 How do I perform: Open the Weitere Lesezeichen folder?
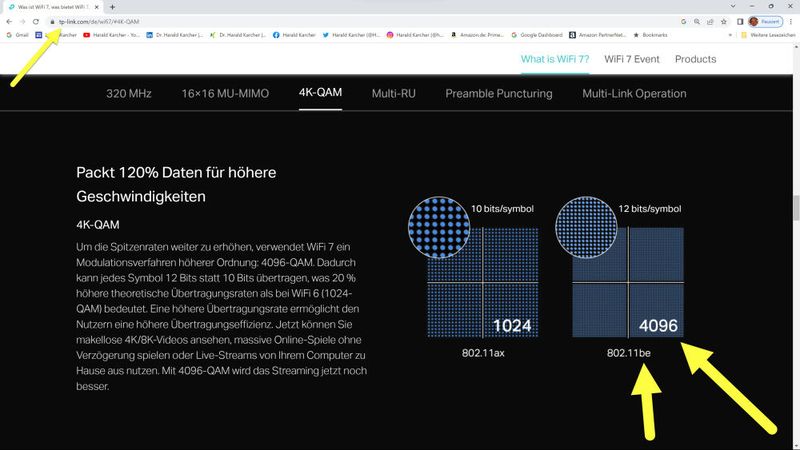click(x=768, y=35)
